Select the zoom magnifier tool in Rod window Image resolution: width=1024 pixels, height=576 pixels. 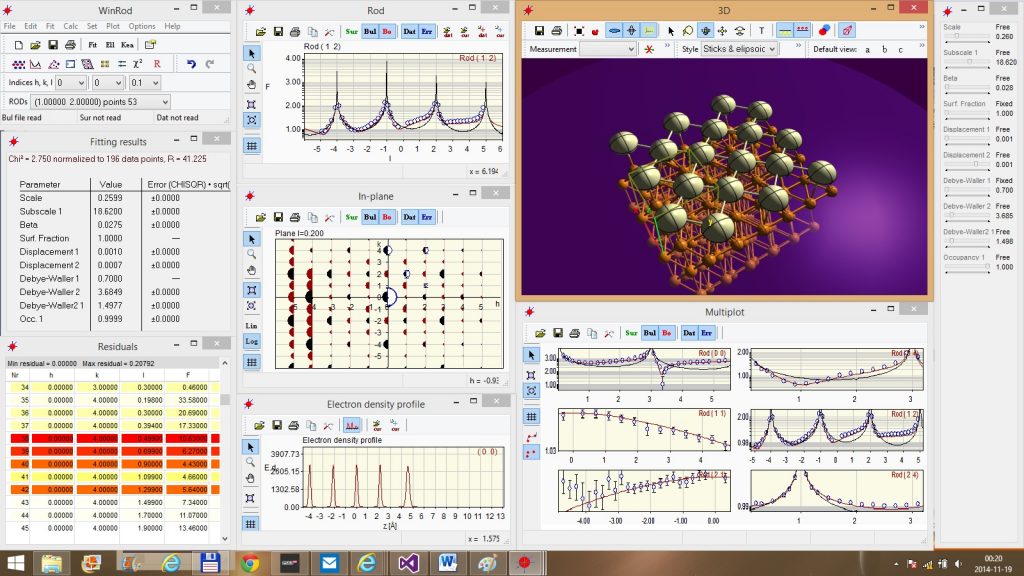(251, 69)
